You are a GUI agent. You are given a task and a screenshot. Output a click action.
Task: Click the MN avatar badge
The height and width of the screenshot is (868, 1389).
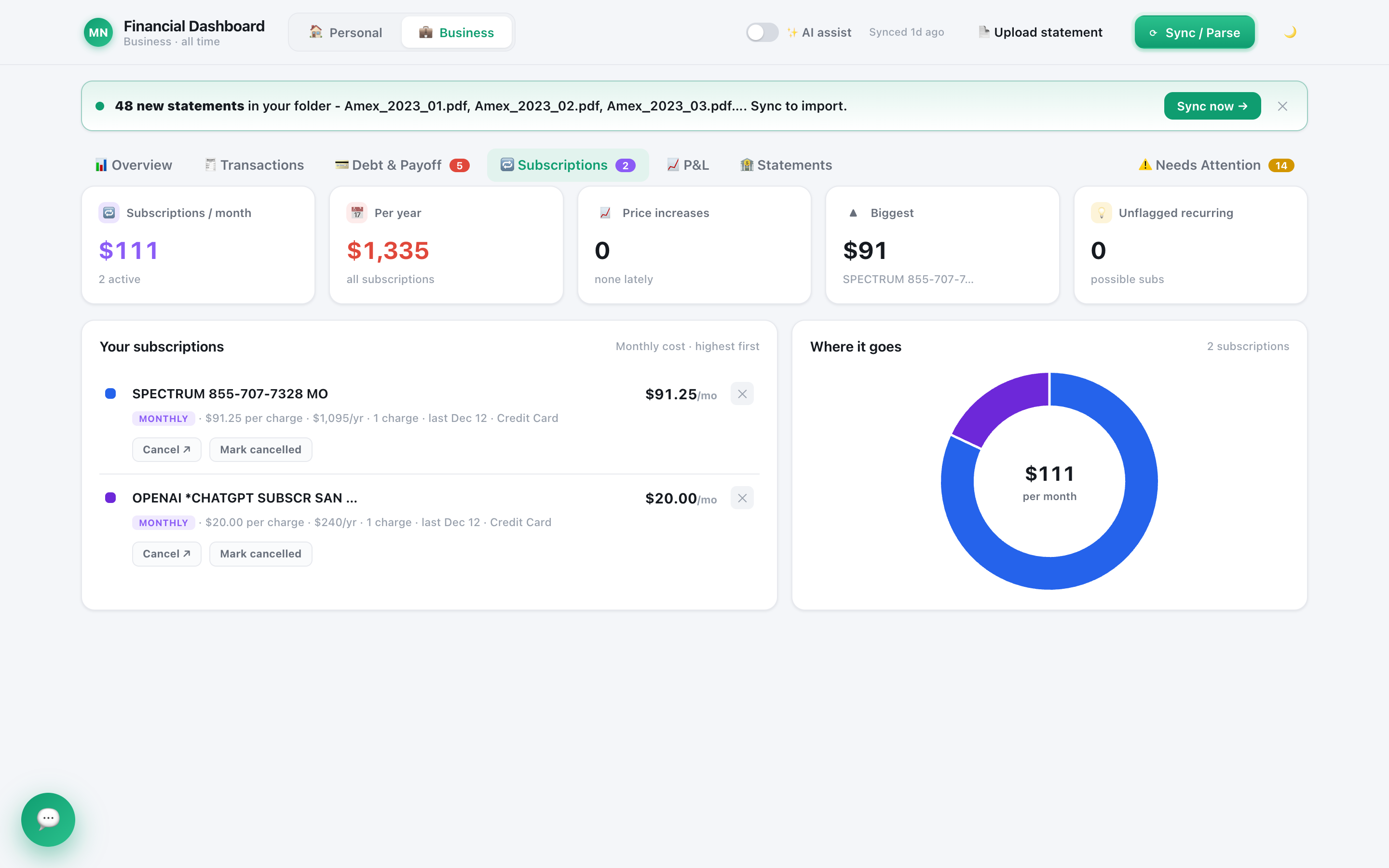click(98, 33)
